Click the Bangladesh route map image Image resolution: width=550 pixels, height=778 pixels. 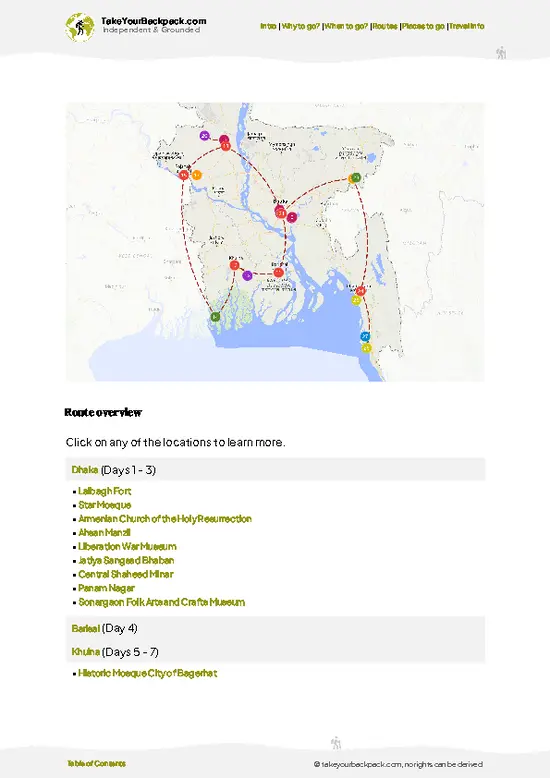pos(275,242)
